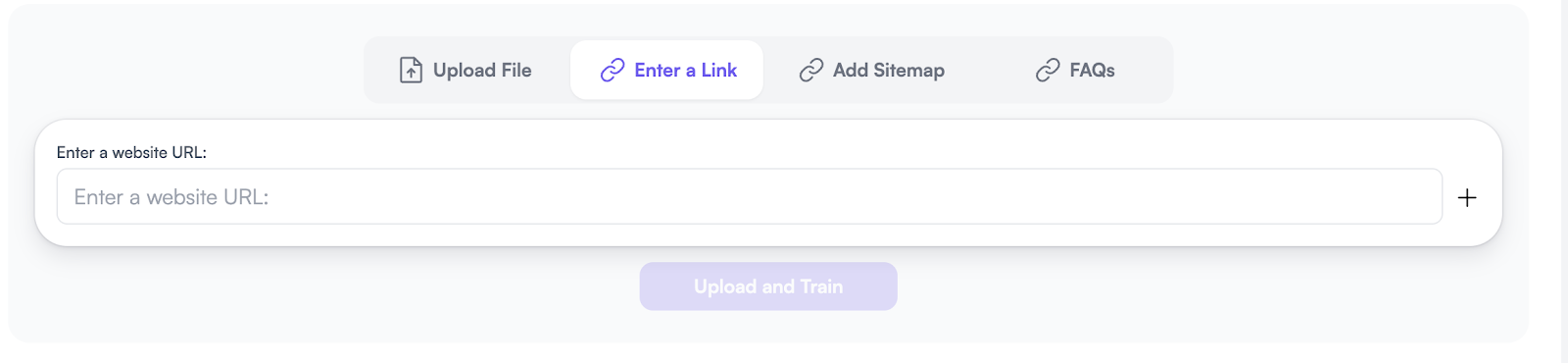Select the Enter a Link tab label
Viewport: 1568px width, 363px height.
[686, 70]
